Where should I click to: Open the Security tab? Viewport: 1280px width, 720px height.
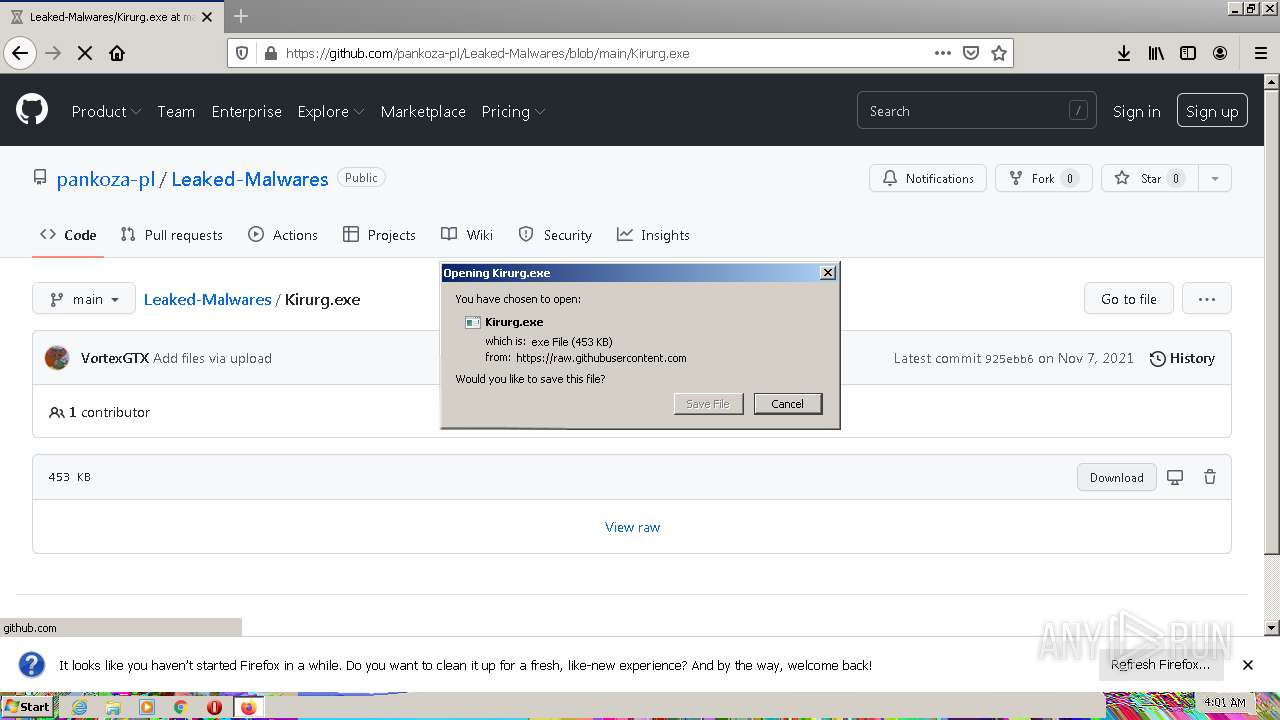point(555,235)
